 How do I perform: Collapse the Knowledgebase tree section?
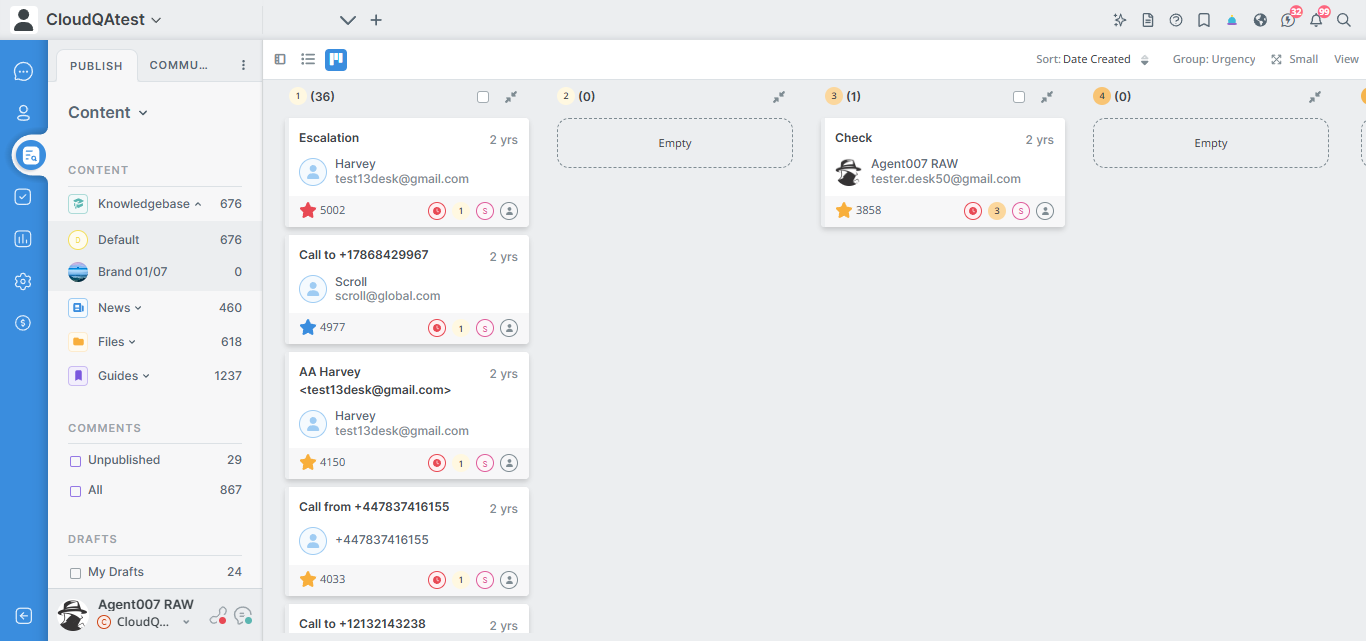coord(198,204)
